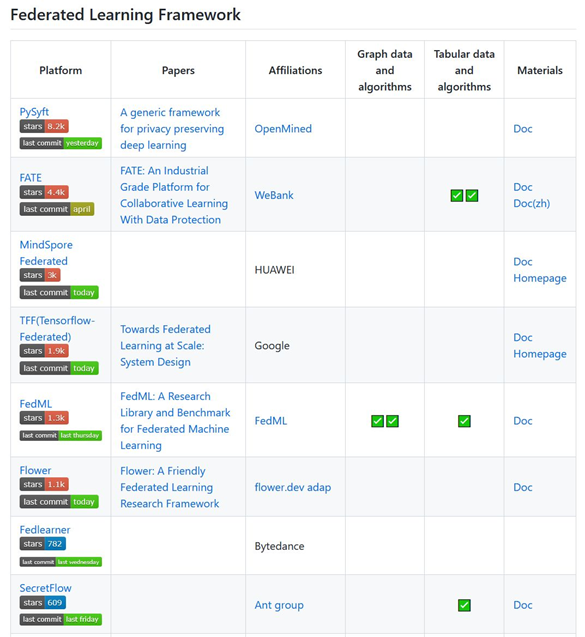Open the Homepage link for TFF
Screen dimensions: 585x637
coord(540,354)
